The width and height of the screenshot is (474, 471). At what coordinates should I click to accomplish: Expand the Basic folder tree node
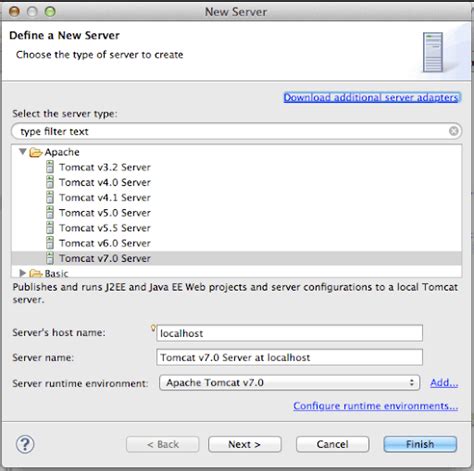[23, 273]
